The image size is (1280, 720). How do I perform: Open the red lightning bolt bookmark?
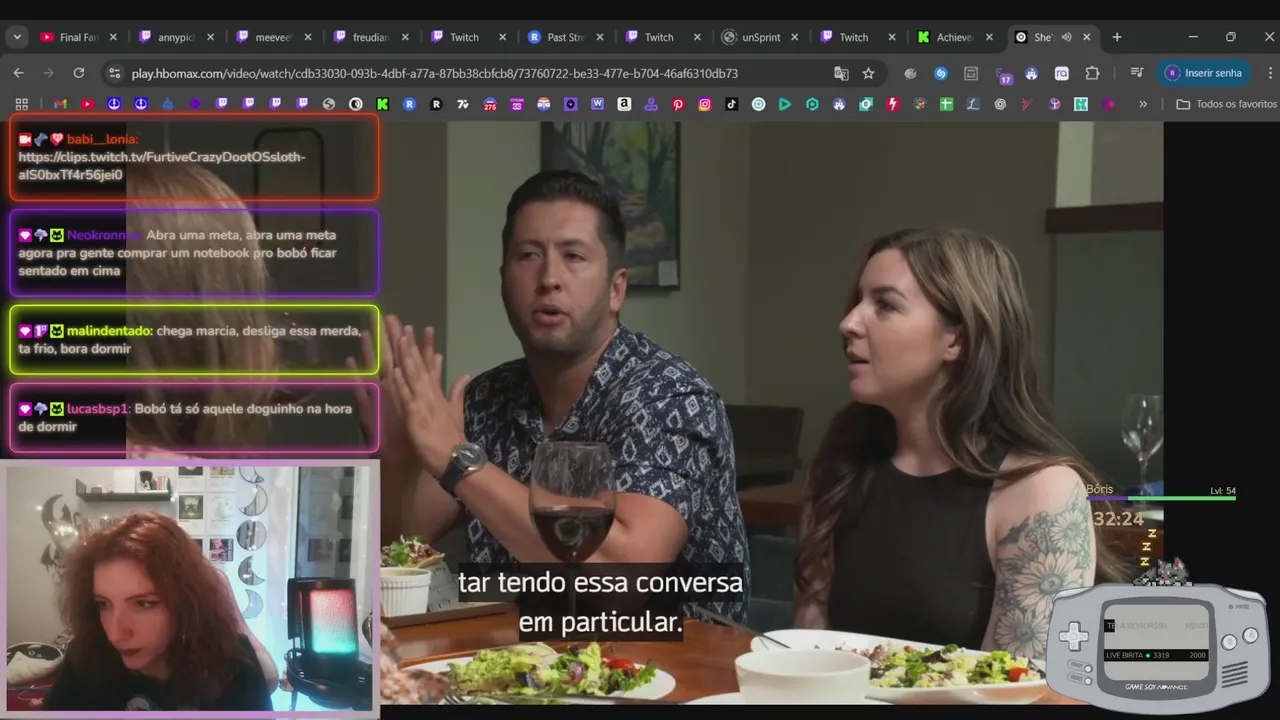[x=892, y=104]
